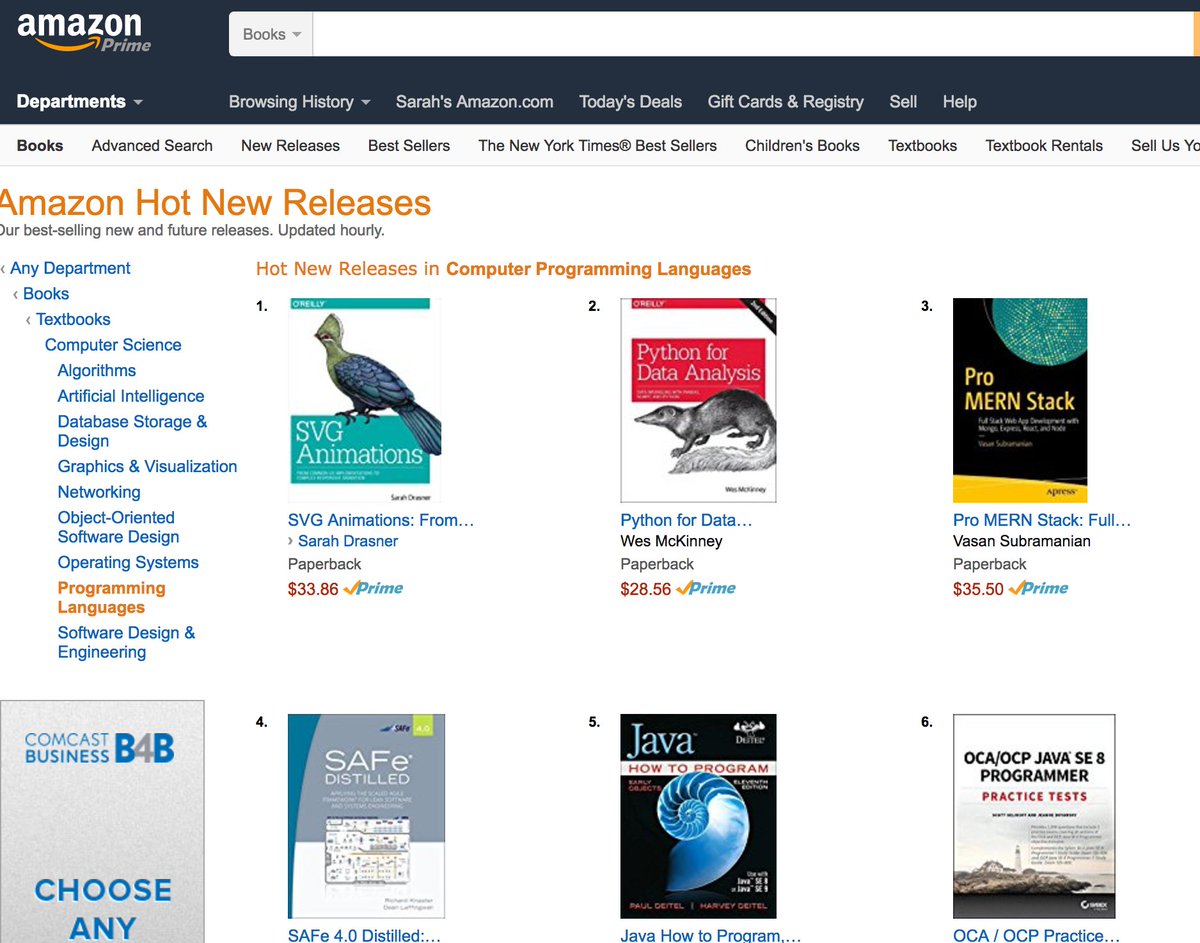Image resolution: width=1200 pixels, height=943 pixels.
Task: Select the Books tab in the navigation
Action: 39,145
